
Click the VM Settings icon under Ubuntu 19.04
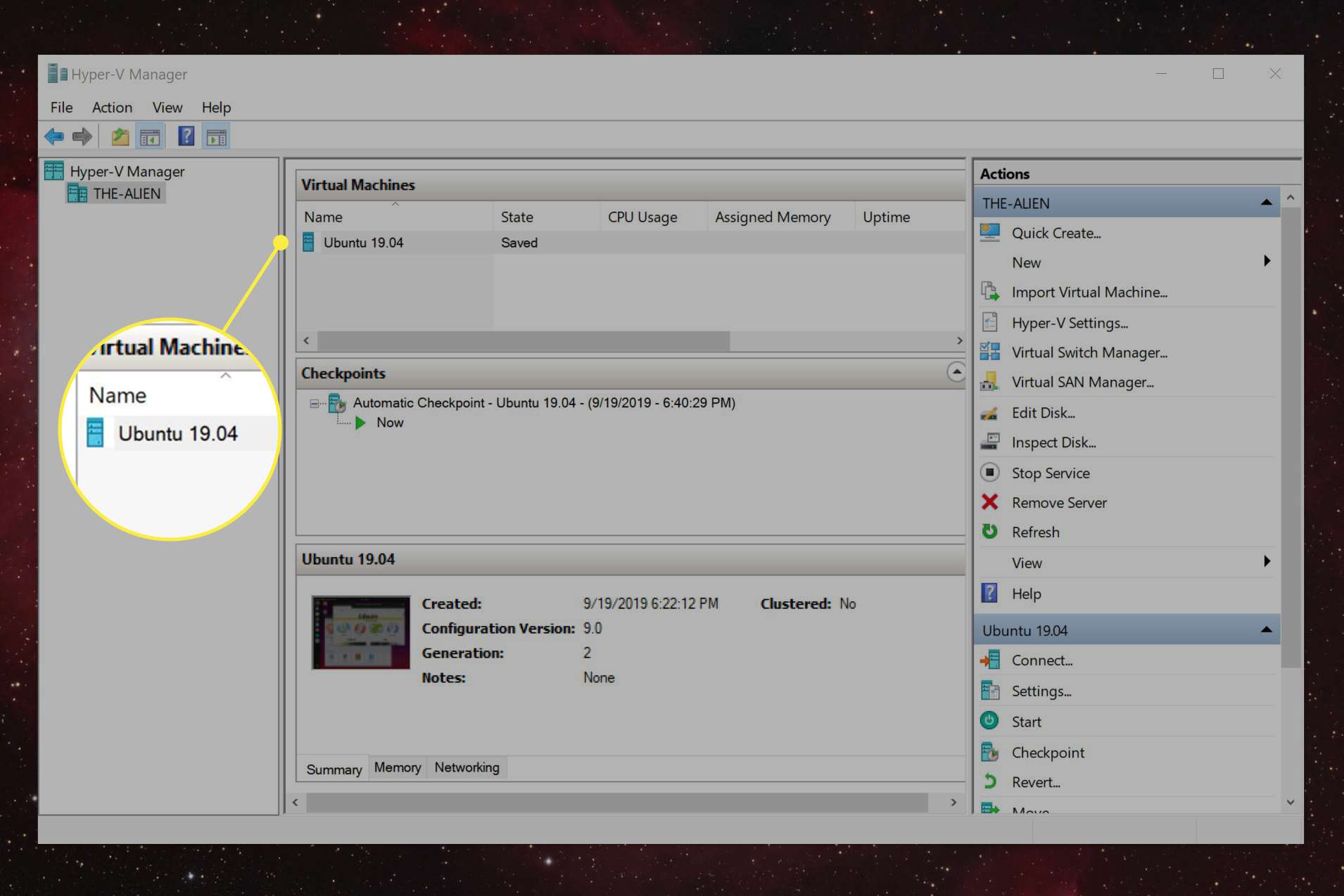(x=990, y=691)
